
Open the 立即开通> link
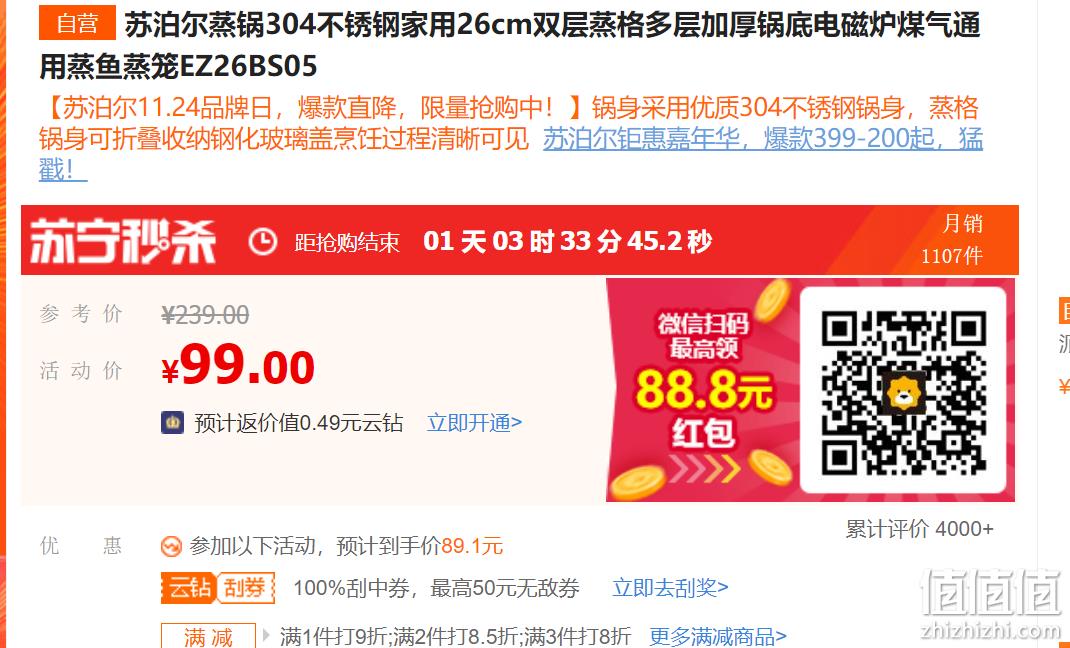point(474,423)
